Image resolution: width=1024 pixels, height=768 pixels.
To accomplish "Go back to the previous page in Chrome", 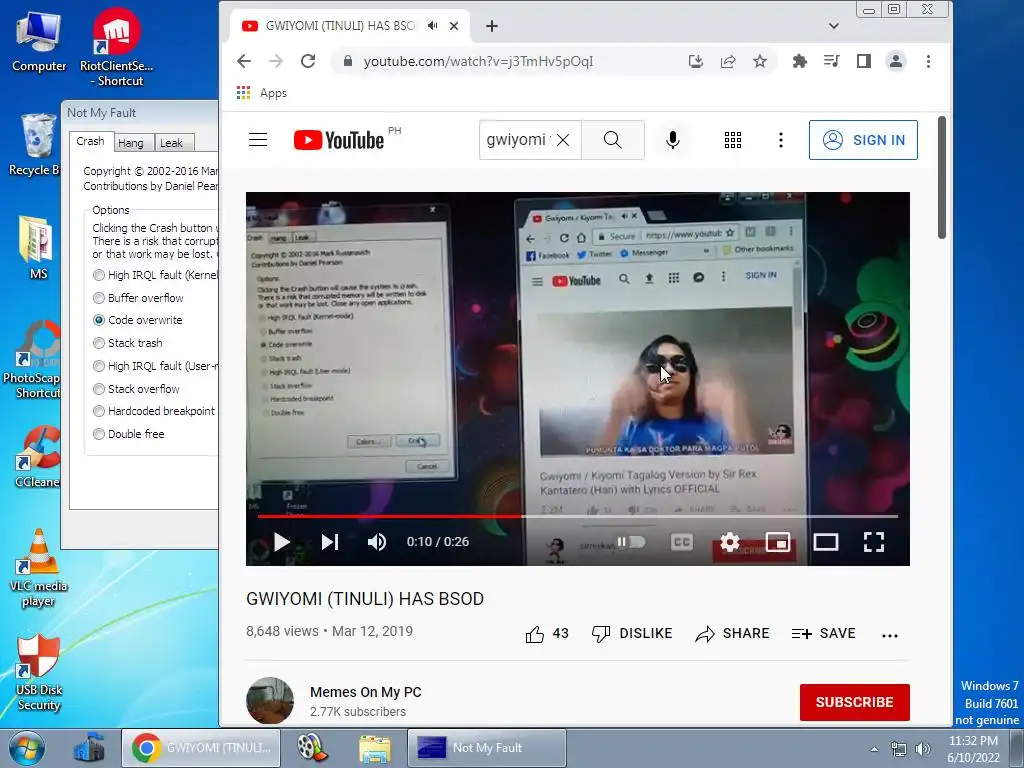I will click(x=244, y=61).
